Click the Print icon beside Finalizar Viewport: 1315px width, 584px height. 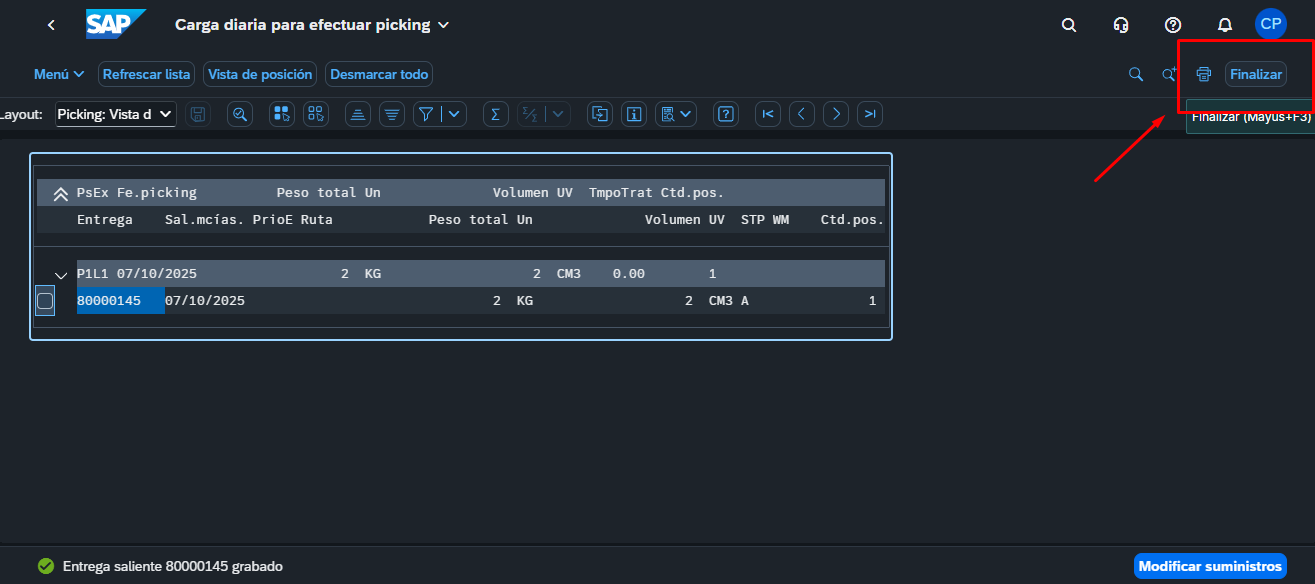[x=1204, y=74]
